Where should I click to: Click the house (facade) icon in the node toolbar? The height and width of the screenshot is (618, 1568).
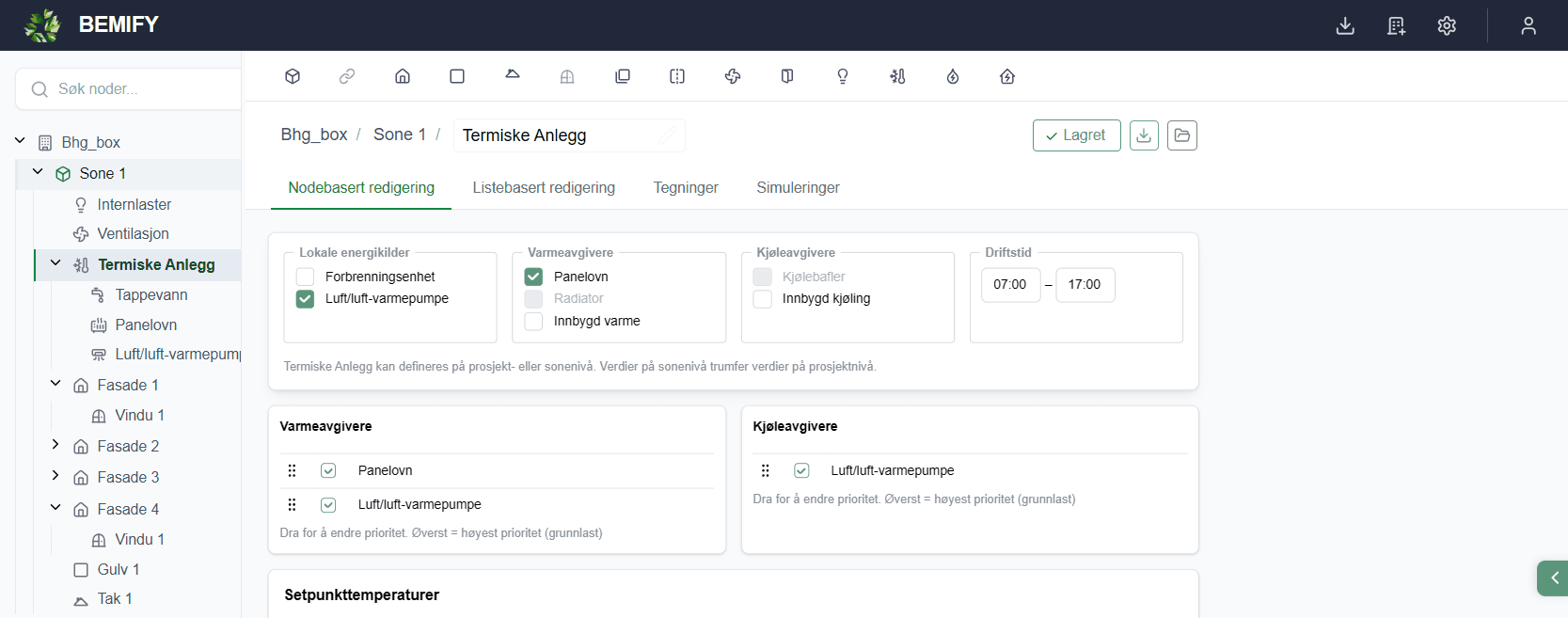pyautogui.click(x=403, y=76)
